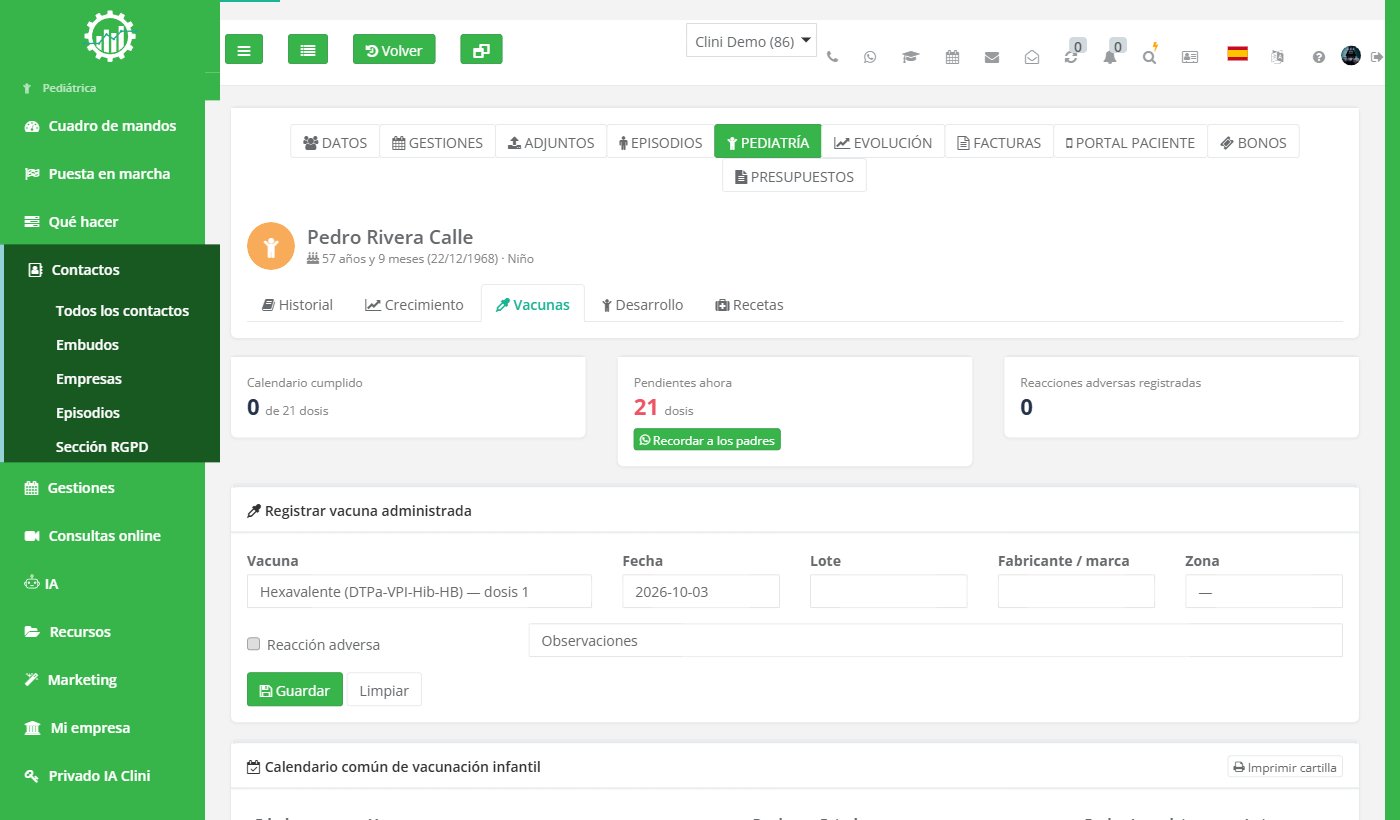Image resolution: width=1400 pixels, height=820 pixels.
Task: Go to the Recetas tab
Action: pos(749,304)
